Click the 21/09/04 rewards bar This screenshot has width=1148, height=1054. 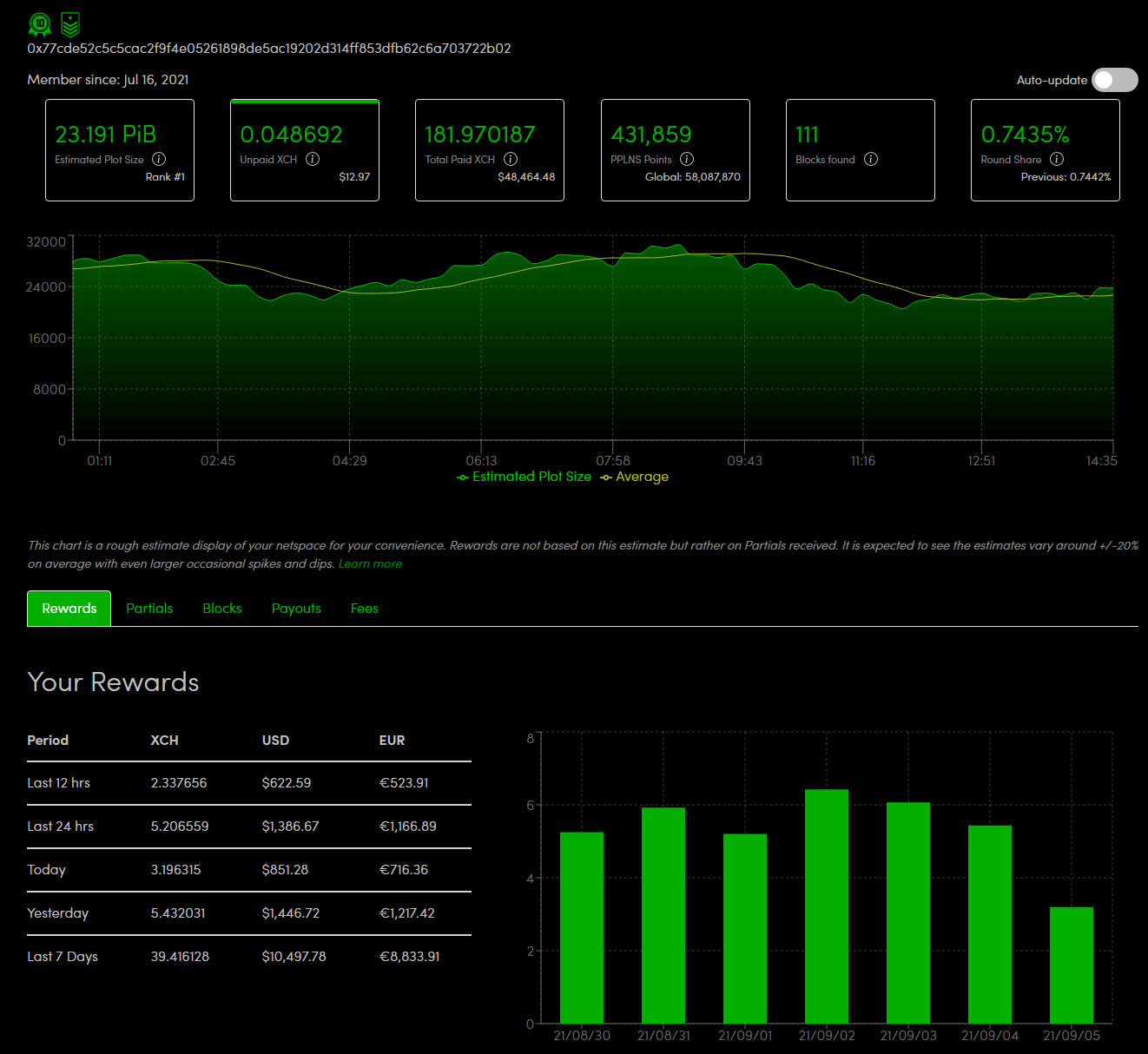tap(990, 925)
